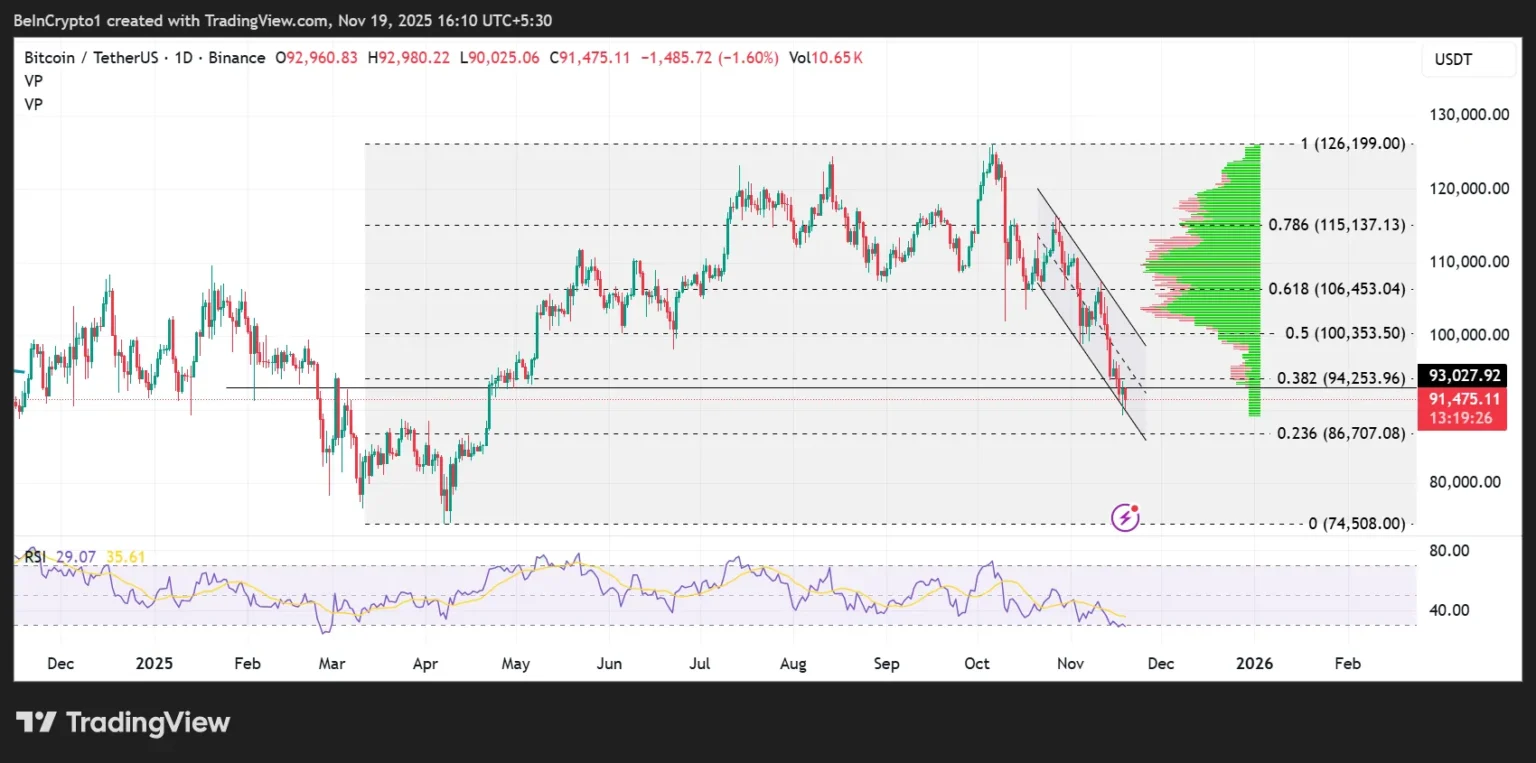Click the Vol 10.65K value to inspect volume
1536x763 pixels.
[x=826, y=57]
